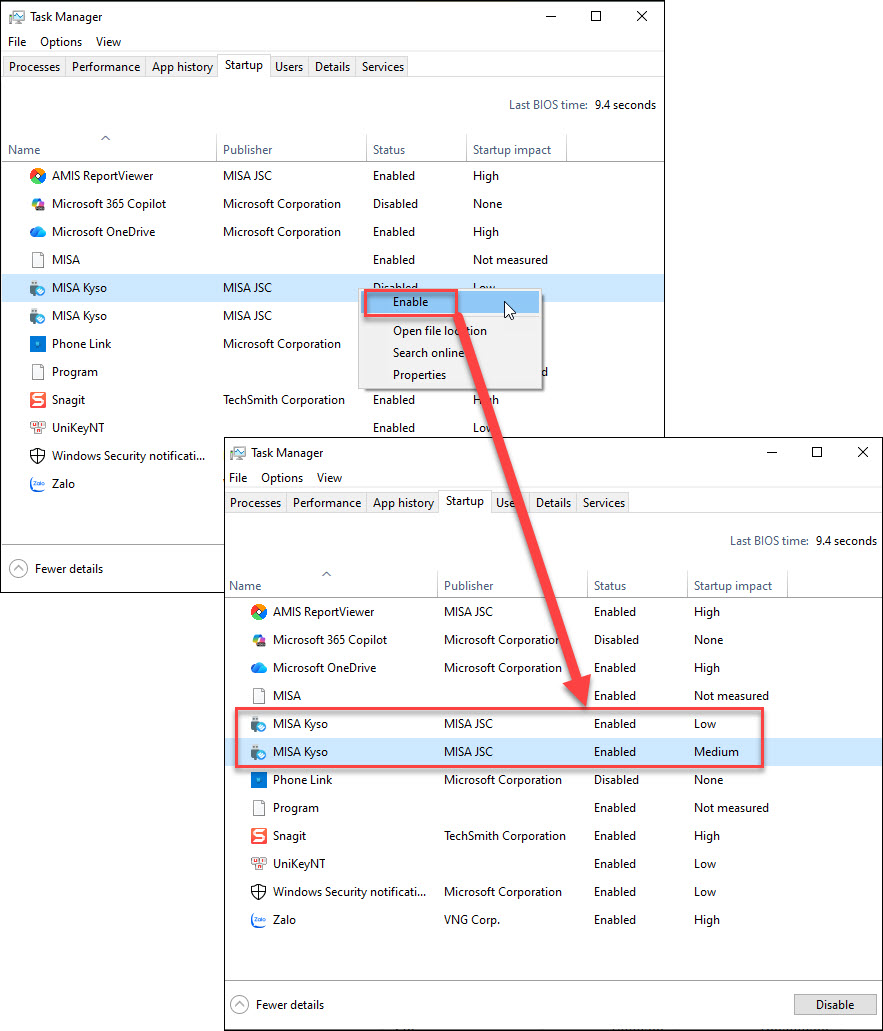Click the Disable button in front window
This screenshot has width=883, height=1031.
[x=835, y=1005]
